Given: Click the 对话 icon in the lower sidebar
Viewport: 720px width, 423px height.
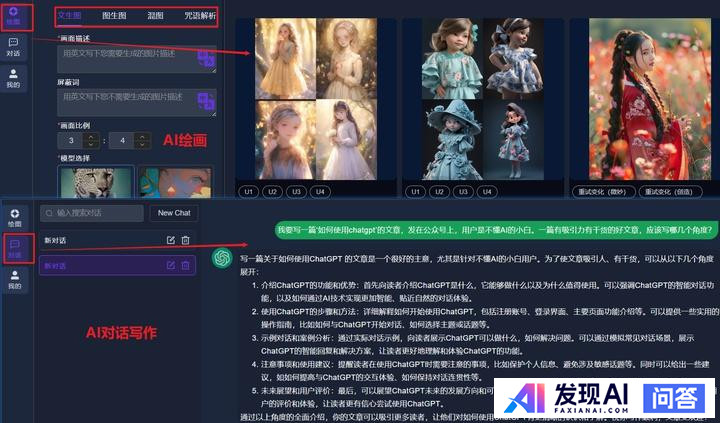Looking at the screenshot, I should point(13,247).
